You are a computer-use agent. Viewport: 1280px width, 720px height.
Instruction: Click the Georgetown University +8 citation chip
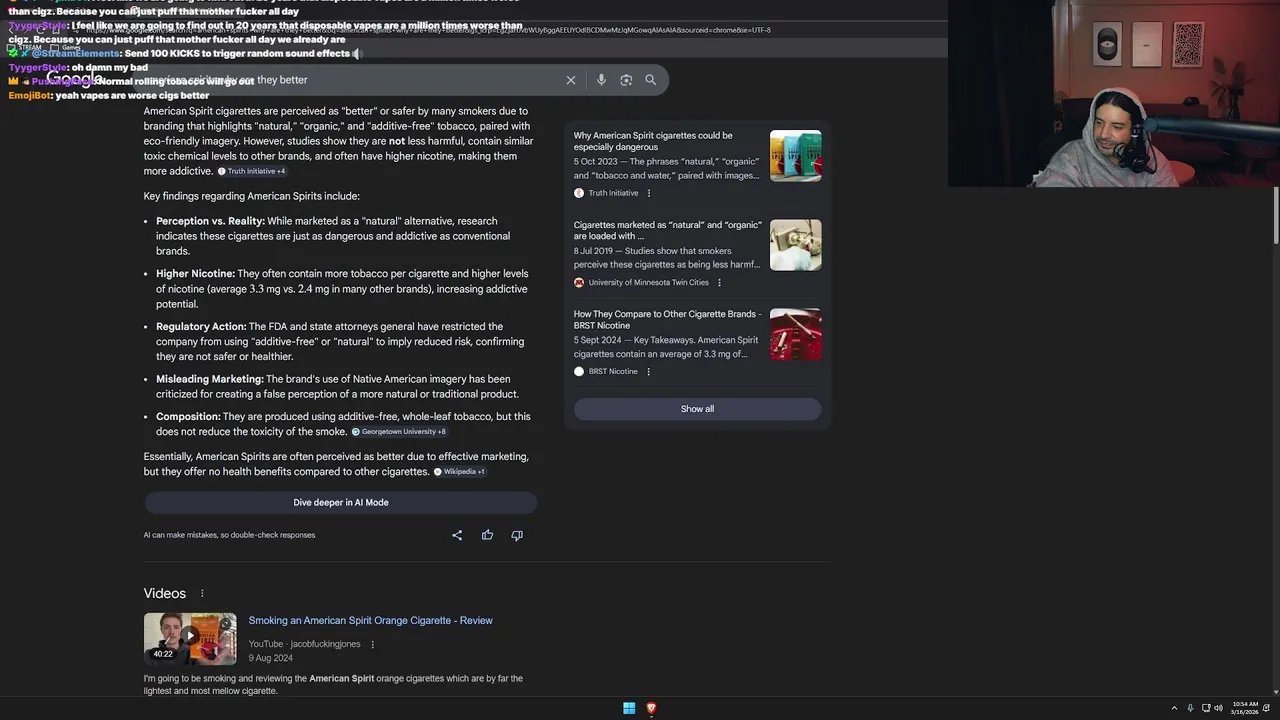(x=399, y=432)
